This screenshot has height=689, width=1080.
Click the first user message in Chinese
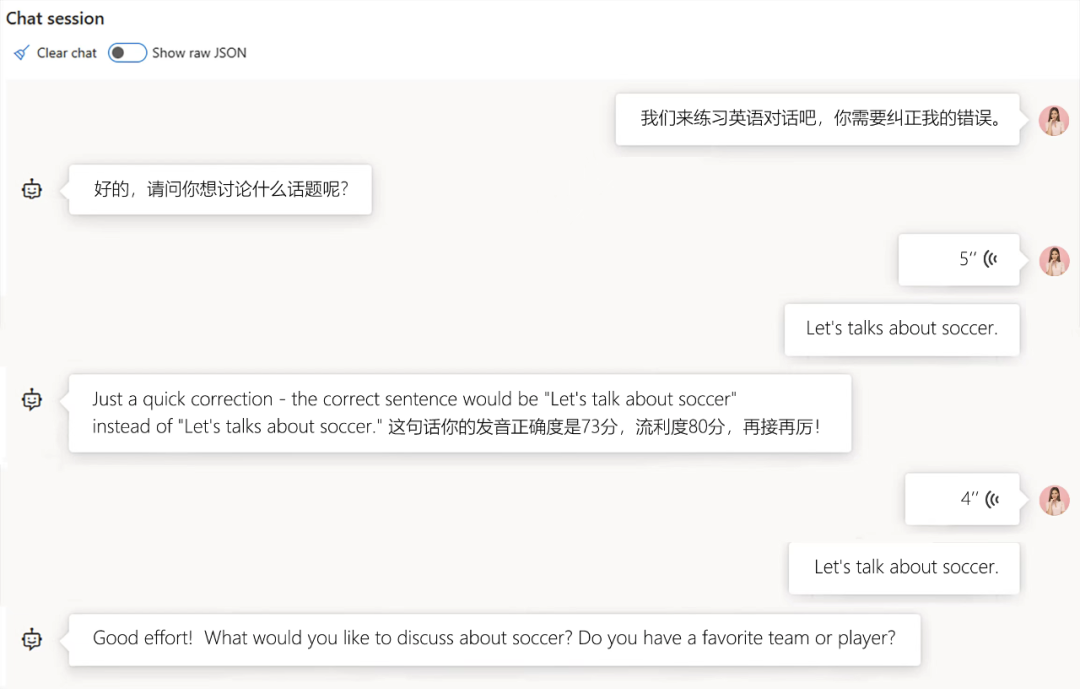pyautogui.click(x=817, y=119)
